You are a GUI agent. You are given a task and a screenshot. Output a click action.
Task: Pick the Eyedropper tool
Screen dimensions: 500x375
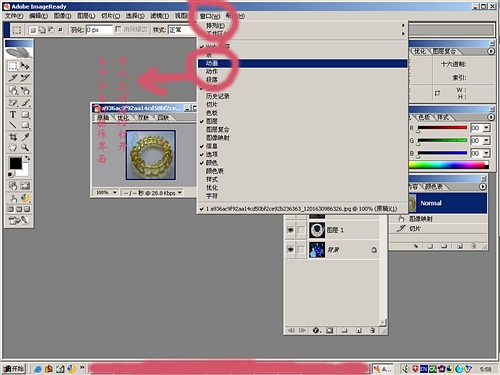click(x=25, y=137)
